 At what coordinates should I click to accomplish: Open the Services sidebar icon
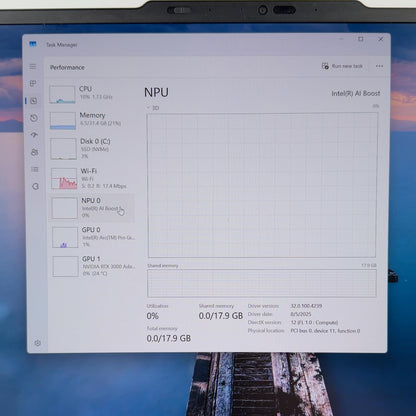click(35, 186)
